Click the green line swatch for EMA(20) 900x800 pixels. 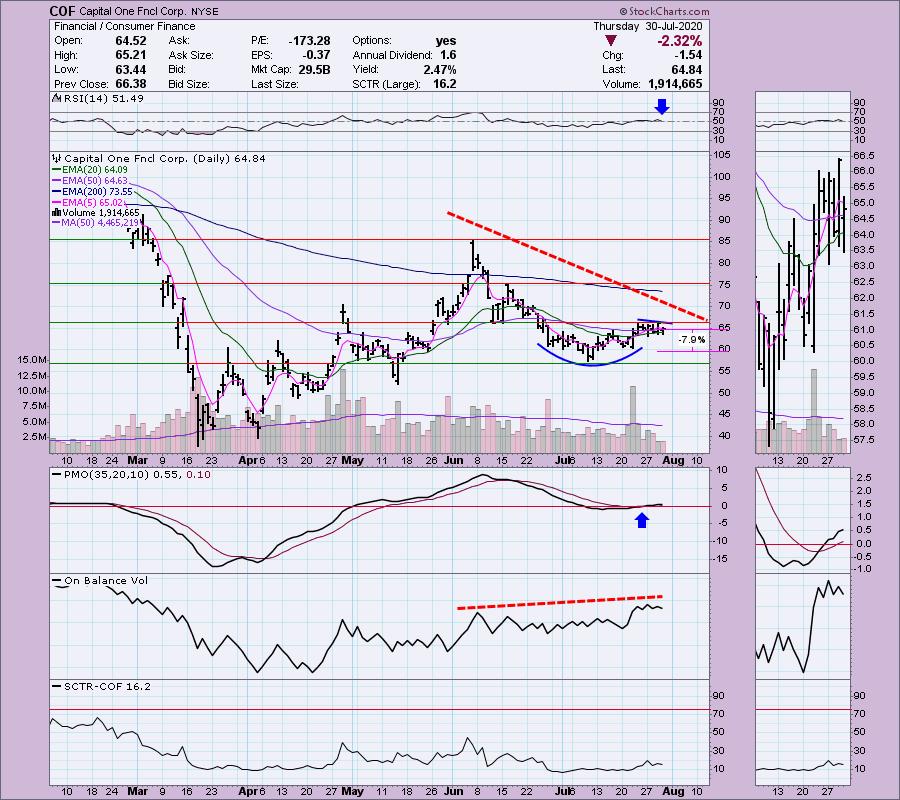click(x=56, y=170)
